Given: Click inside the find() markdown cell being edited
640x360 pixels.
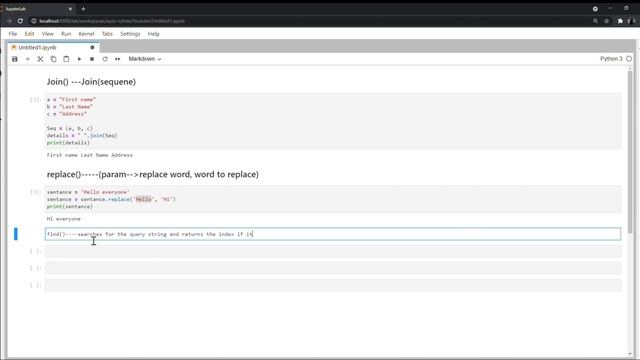Looking at the screenshot, I should coord(333,234).
